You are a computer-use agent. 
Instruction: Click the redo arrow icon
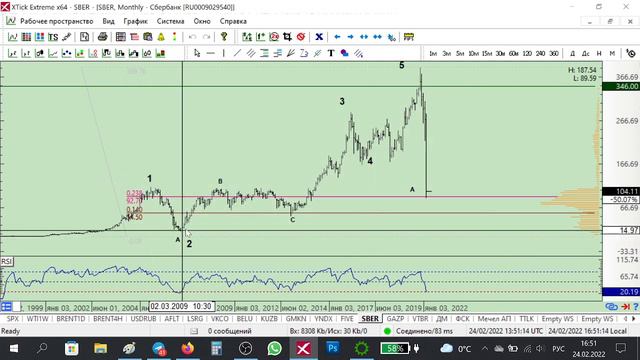[x=207, y=37]
